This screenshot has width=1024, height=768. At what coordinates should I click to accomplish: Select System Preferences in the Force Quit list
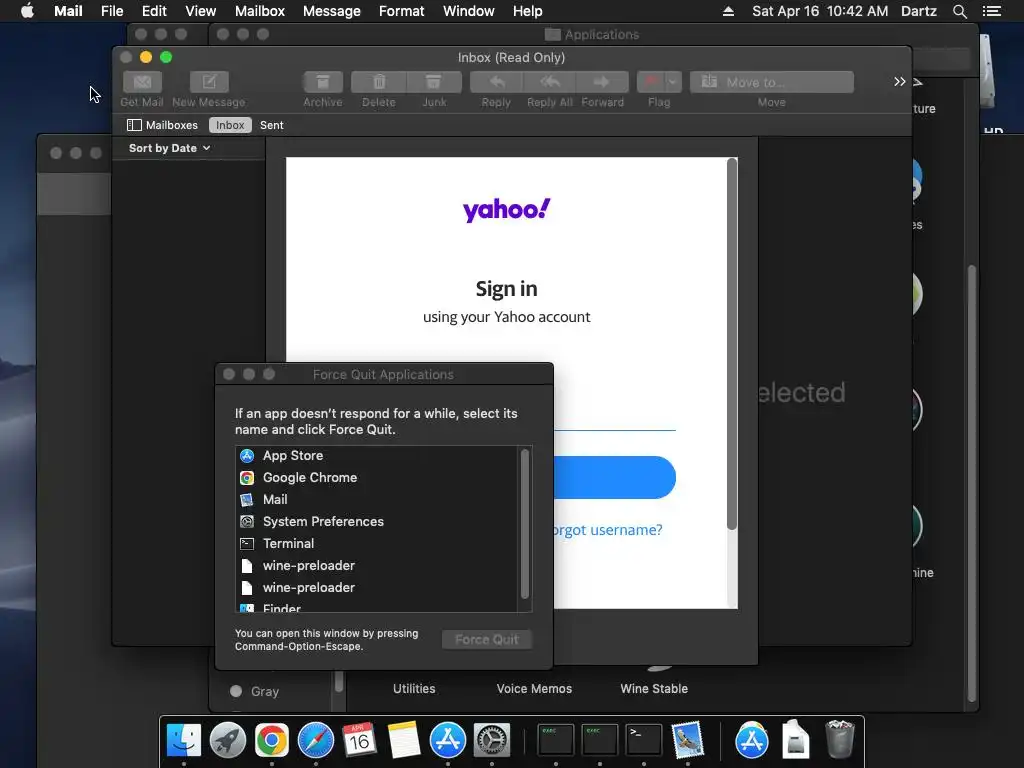pos(377,522)
